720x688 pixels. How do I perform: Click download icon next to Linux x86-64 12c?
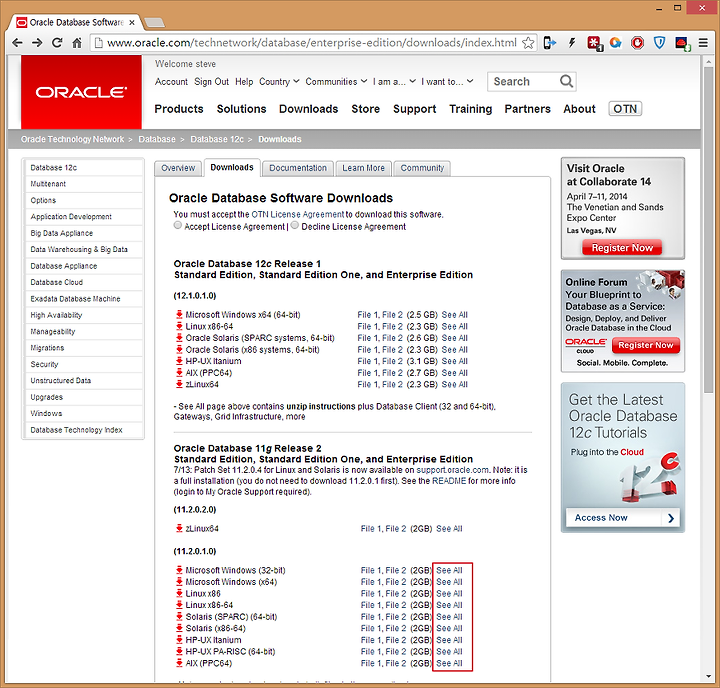point(179,326)
